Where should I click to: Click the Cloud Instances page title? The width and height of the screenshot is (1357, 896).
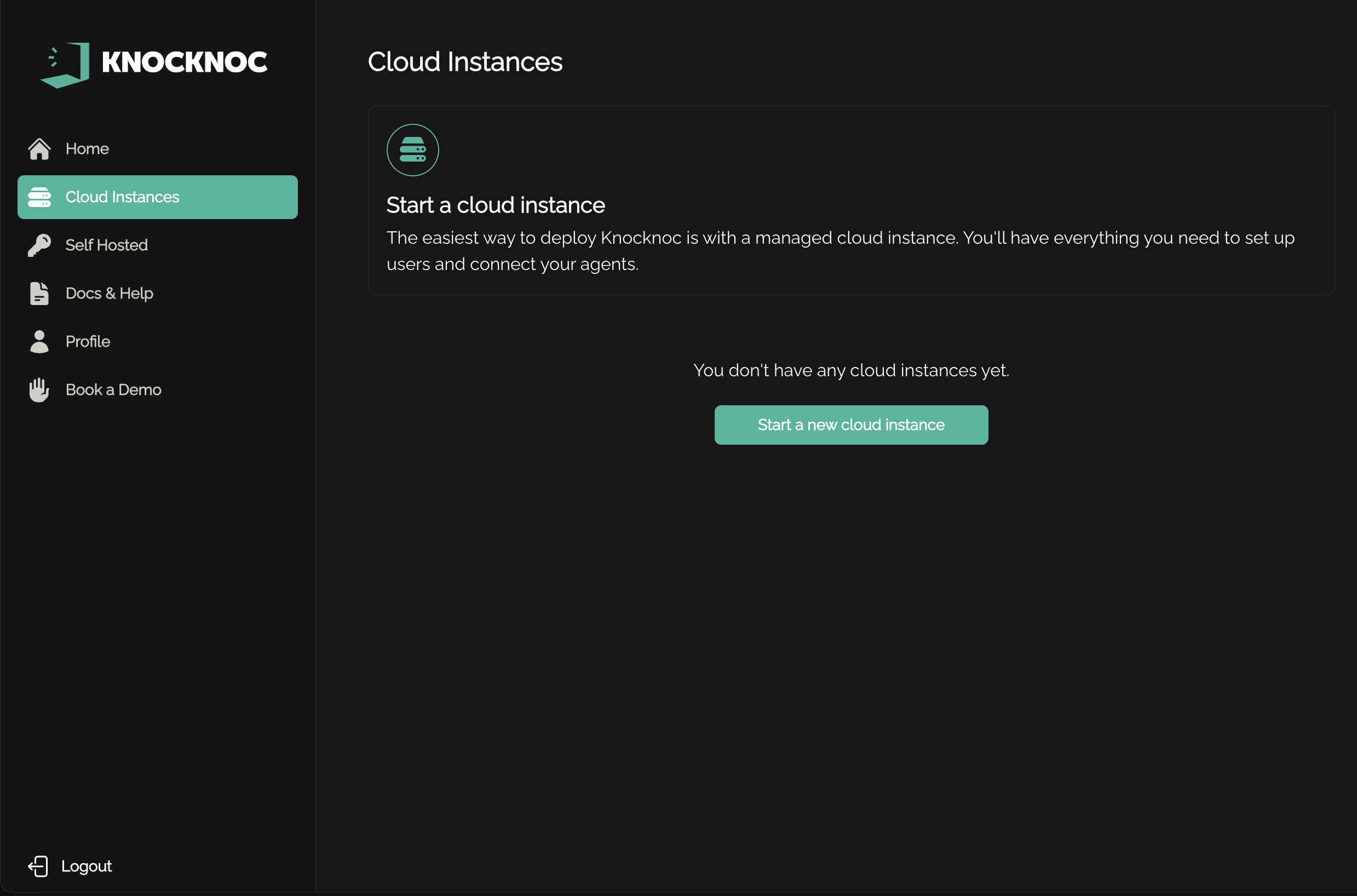464,62
